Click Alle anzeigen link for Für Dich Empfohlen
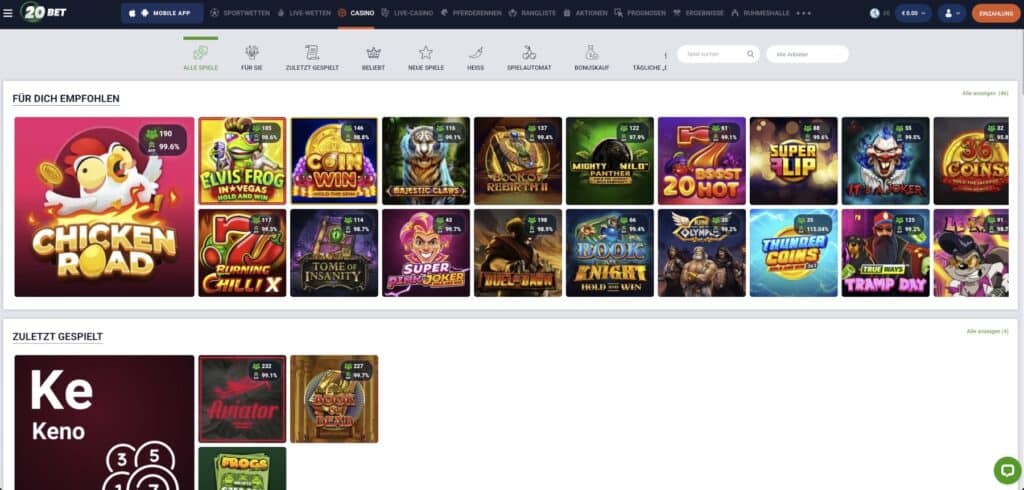 985,93
